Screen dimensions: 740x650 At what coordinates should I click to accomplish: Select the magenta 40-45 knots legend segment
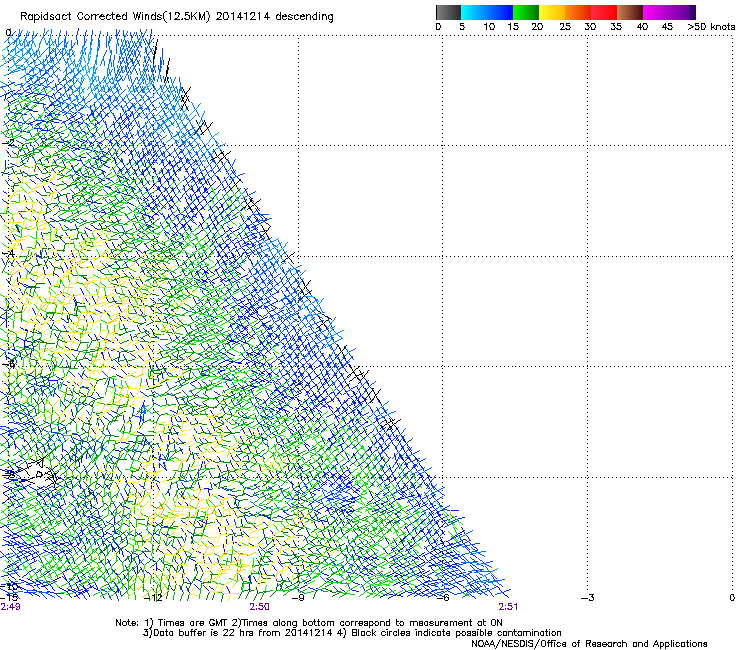656,12
